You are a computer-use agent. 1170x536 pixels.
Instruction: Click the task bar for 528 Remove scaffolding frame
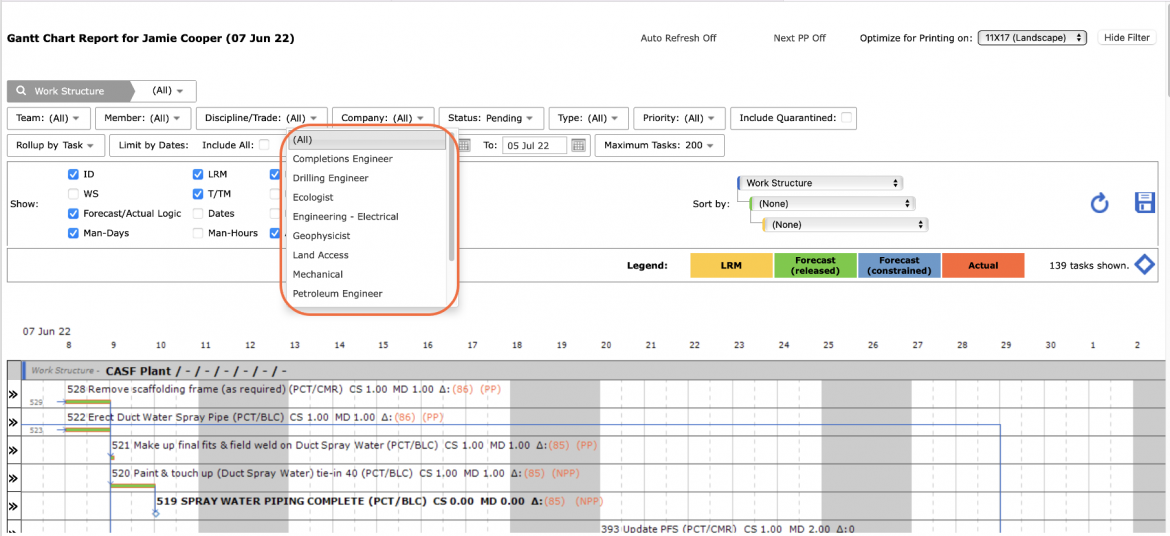point(87,402)
